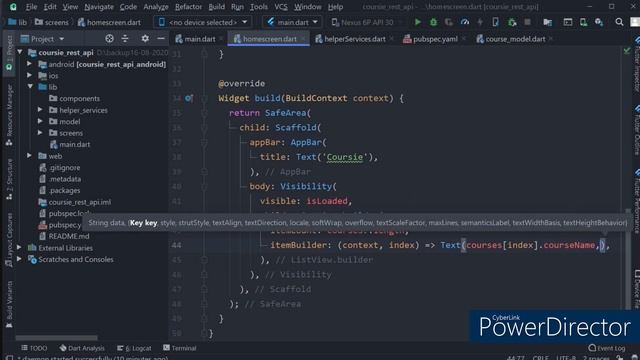Open the Dart Analysis tool window
This screenshot has height=360, width=640.
point(82,348)
